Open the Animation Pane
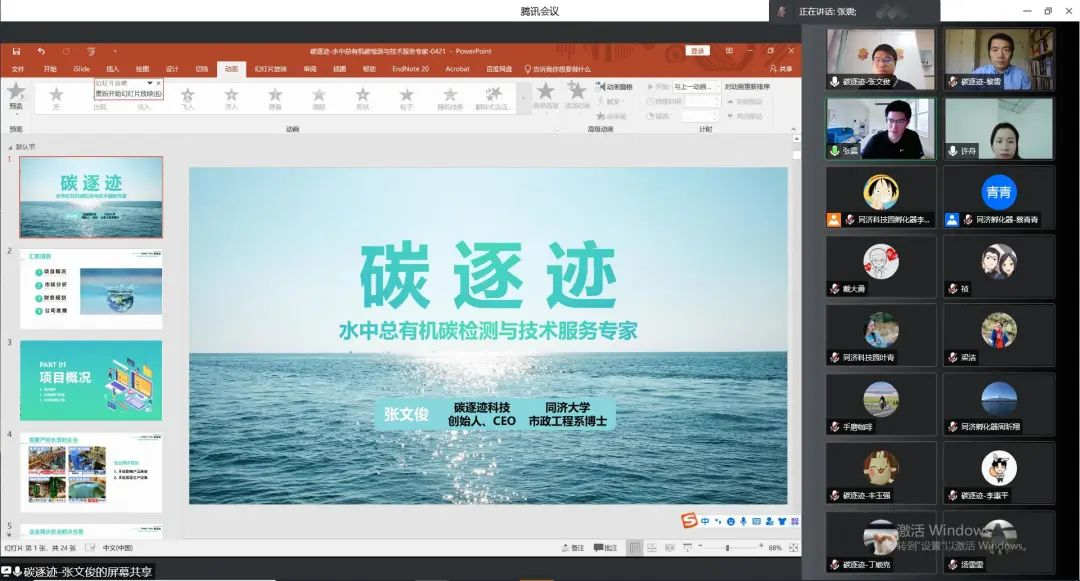Viewport: 1080px width, 581px height. point(614,87)
